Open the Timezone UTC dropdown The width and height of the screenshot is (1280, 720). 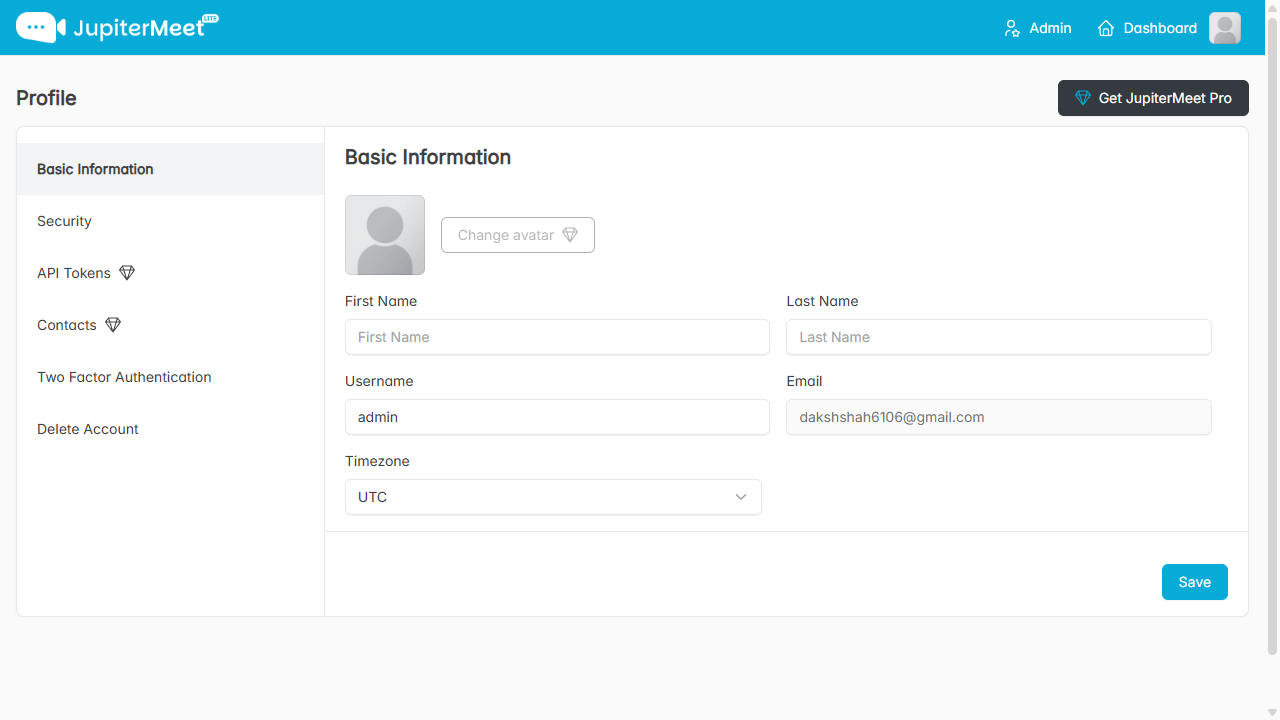tap(553, 497)
